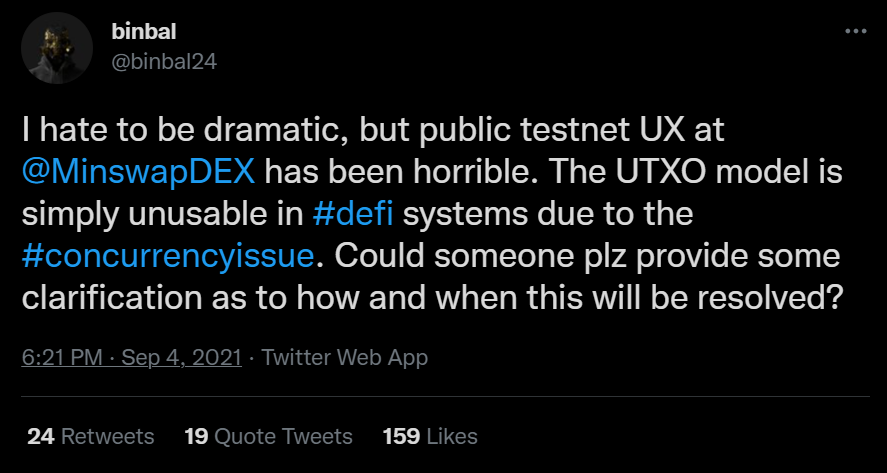Show the 19 Quote Tweets

(x=268, y=436)
